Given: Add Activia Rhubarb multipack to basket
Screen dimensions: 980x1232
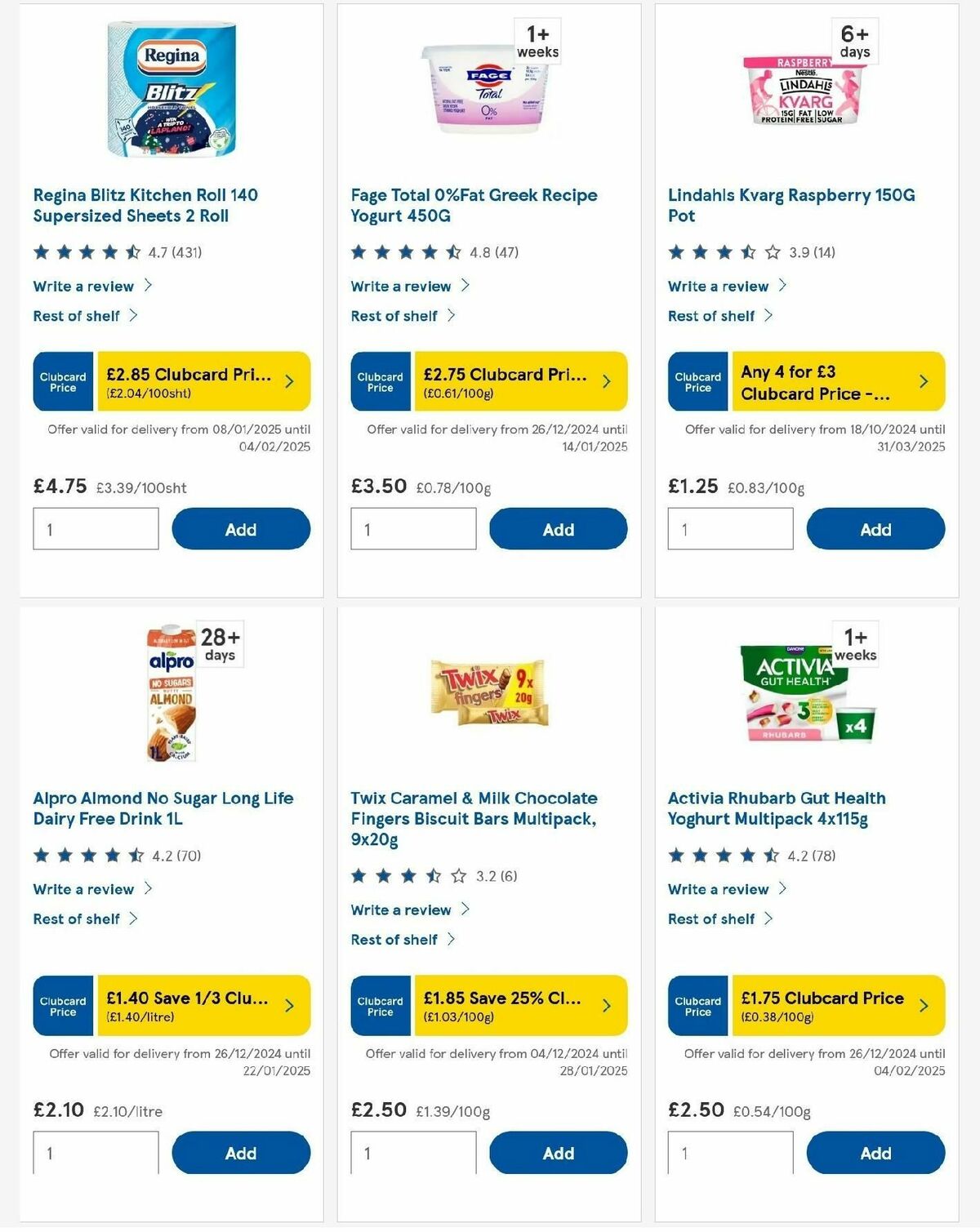Looking at the screenshot, I should 875,1153.
